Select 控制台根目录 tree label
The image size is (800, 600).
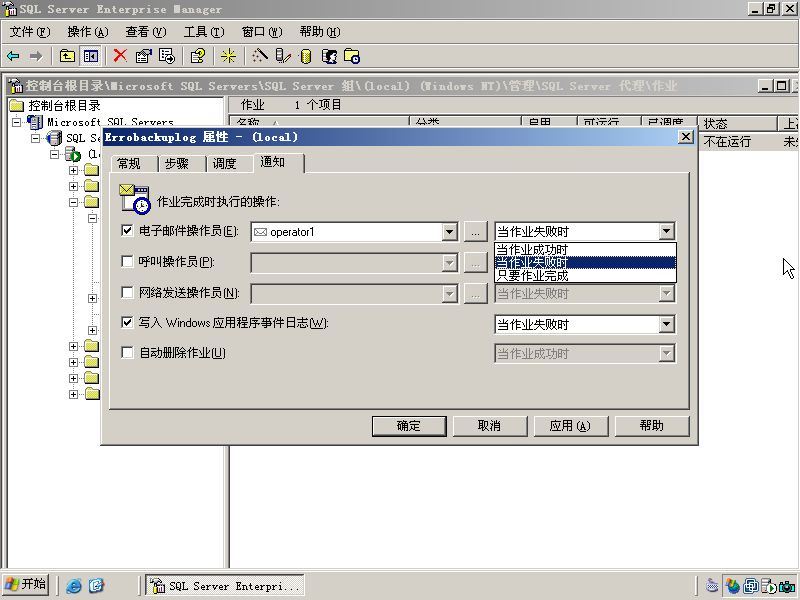click(64, 106)
